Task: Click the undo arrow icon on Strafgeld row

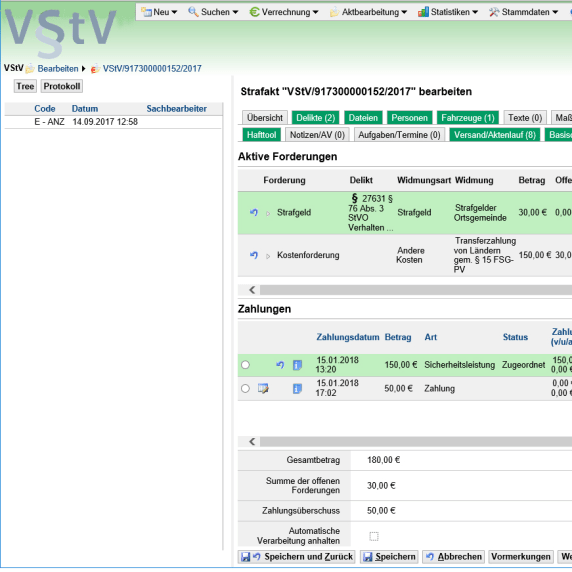Action: coord(254,212)
